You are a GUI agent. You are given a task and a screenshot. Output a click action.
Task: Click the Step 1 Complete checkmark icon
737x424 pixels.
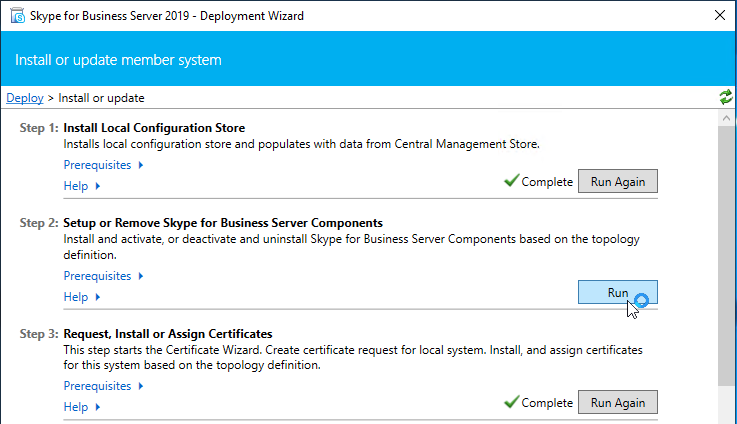click(511, 181)
